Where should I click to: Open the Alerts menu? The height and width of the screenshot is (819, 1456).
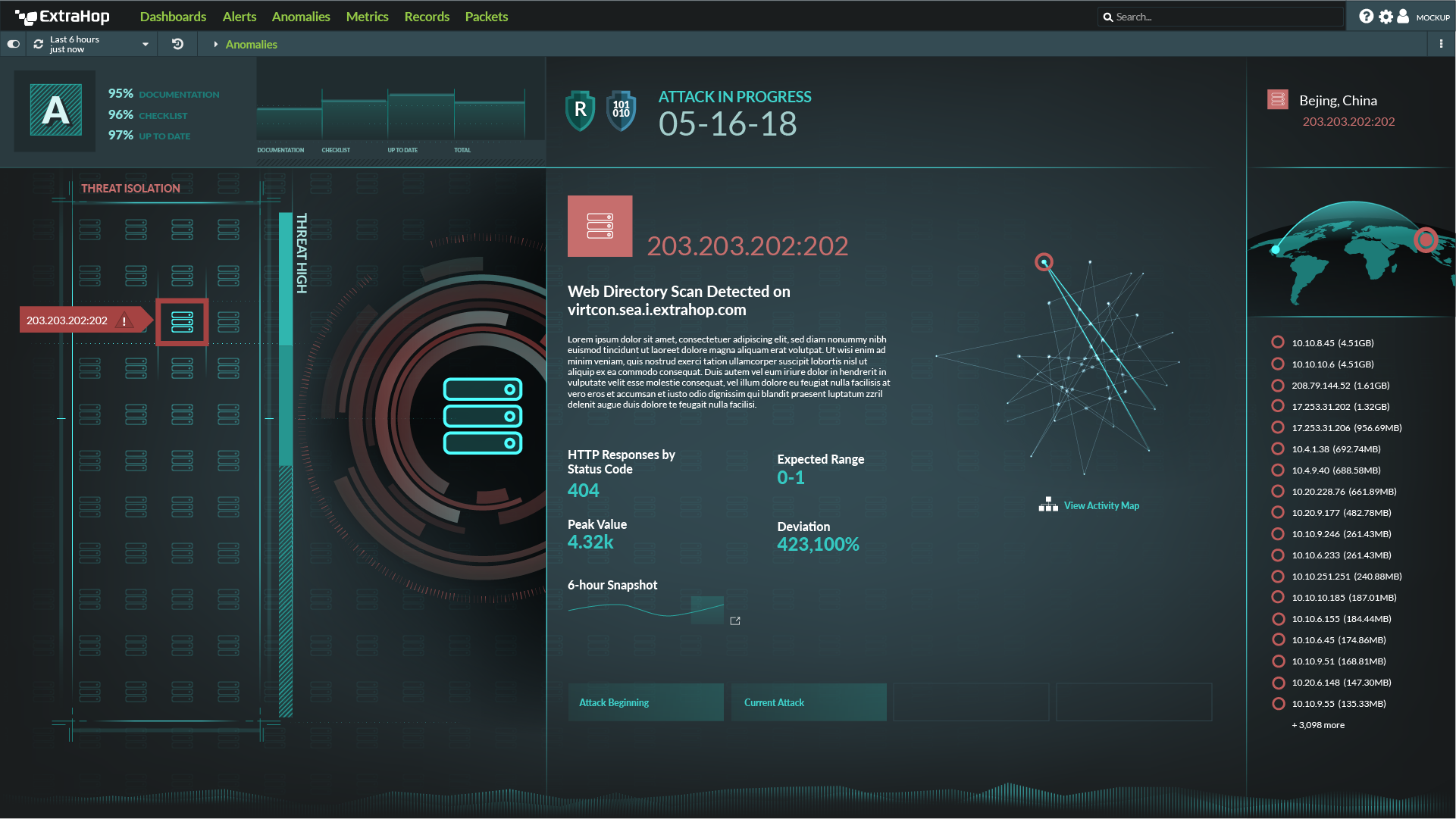pos(240,17)
